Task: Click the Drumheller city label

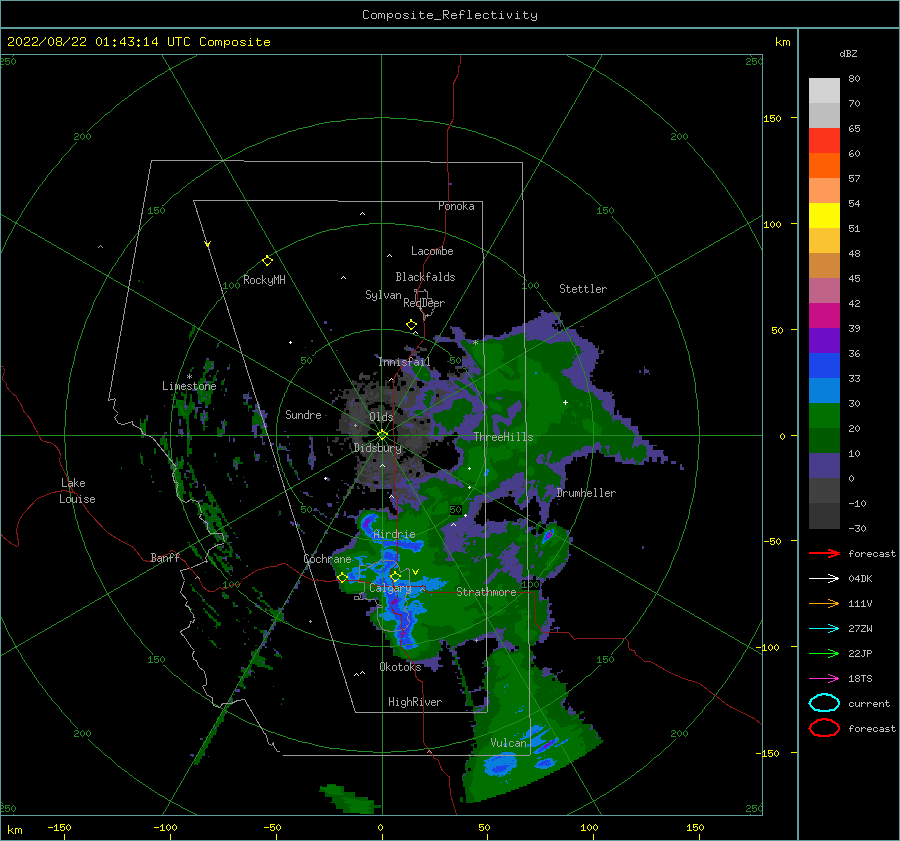Action: pyautogui.click(x=586, y=493)
